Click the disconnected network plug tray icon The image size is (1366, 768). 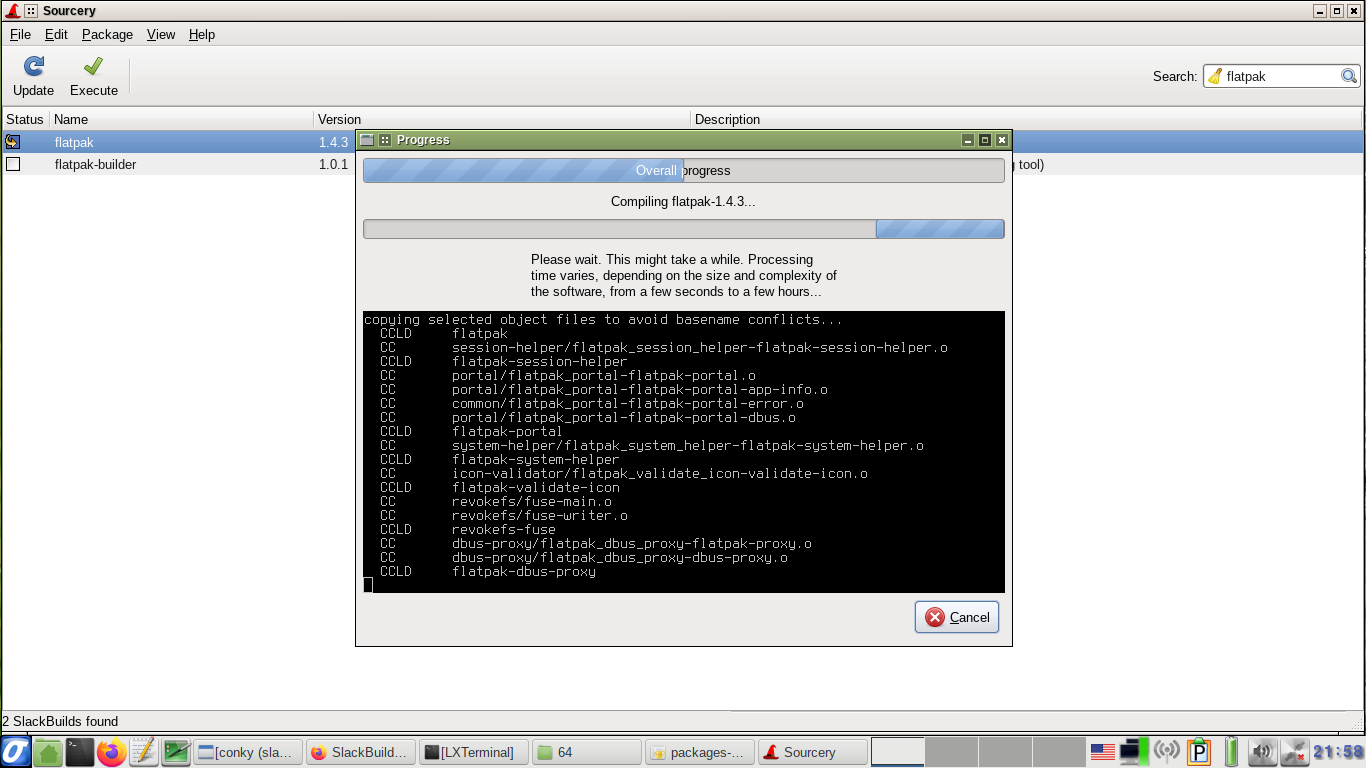point(1294,752)
